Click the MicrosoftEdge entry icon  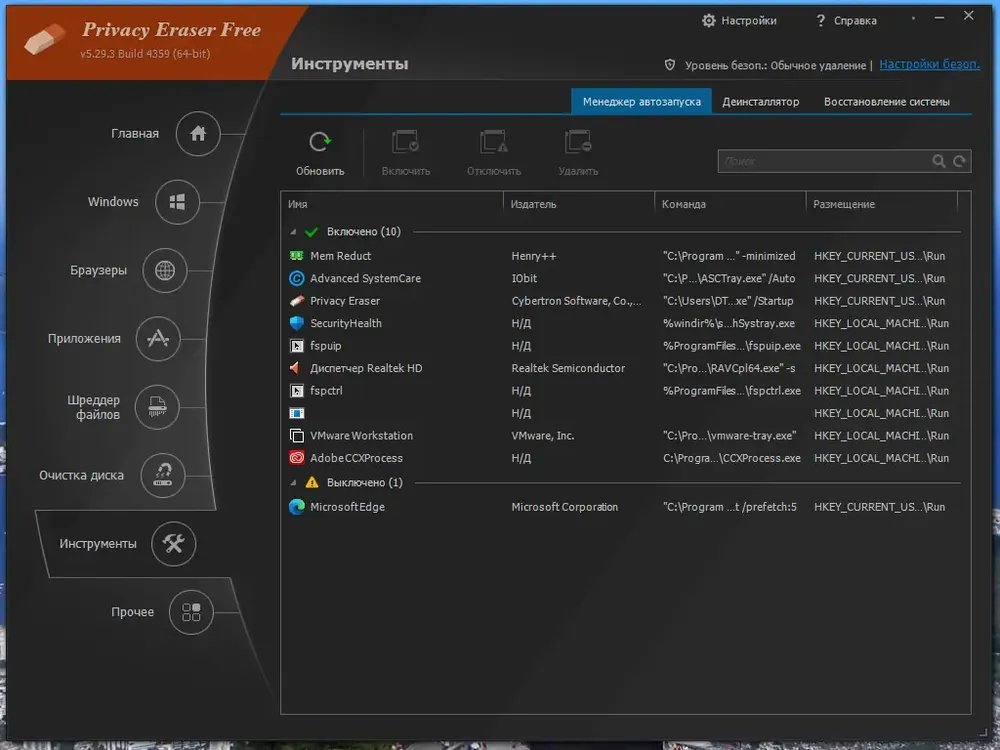pyautogui.click(x=297, y=507)
